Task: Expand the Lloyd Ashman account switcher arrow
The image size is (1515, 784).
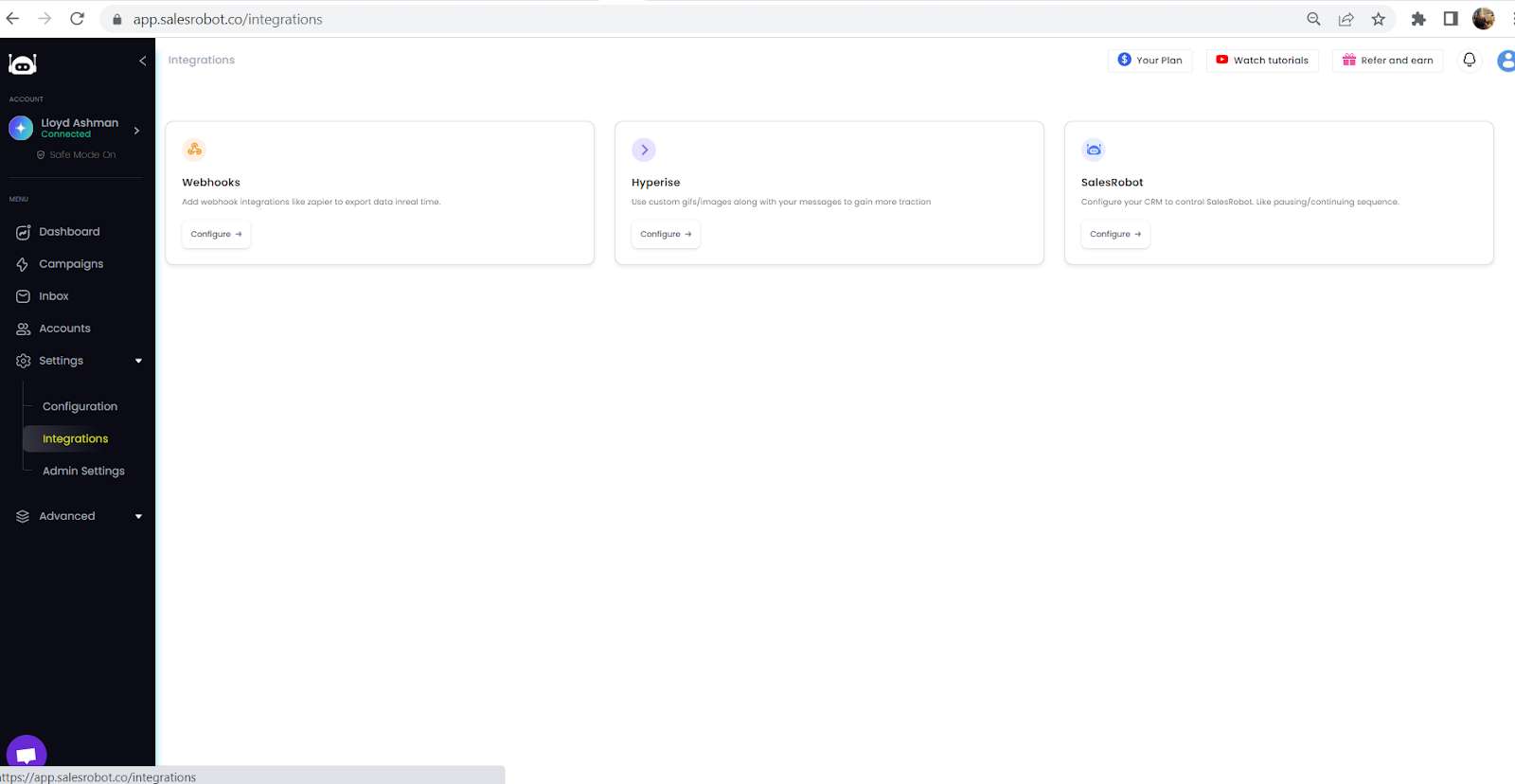Action: (x=136, y=131)
